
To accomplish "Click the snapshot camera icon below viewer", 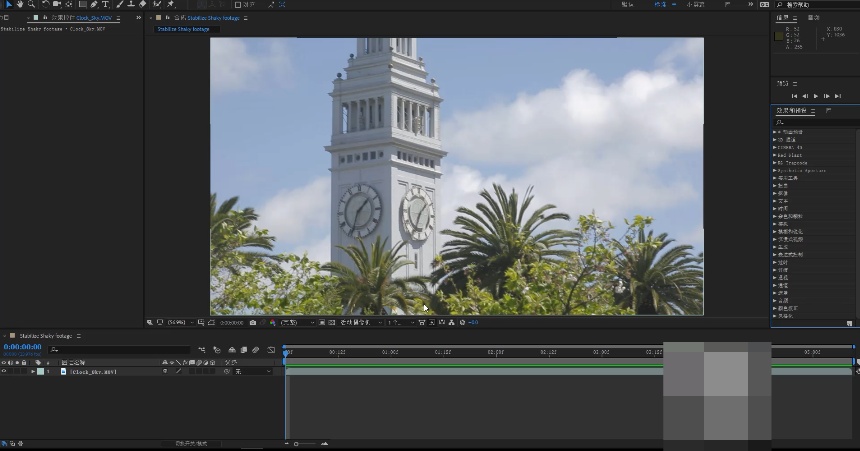I will click(x=252, y=322).
